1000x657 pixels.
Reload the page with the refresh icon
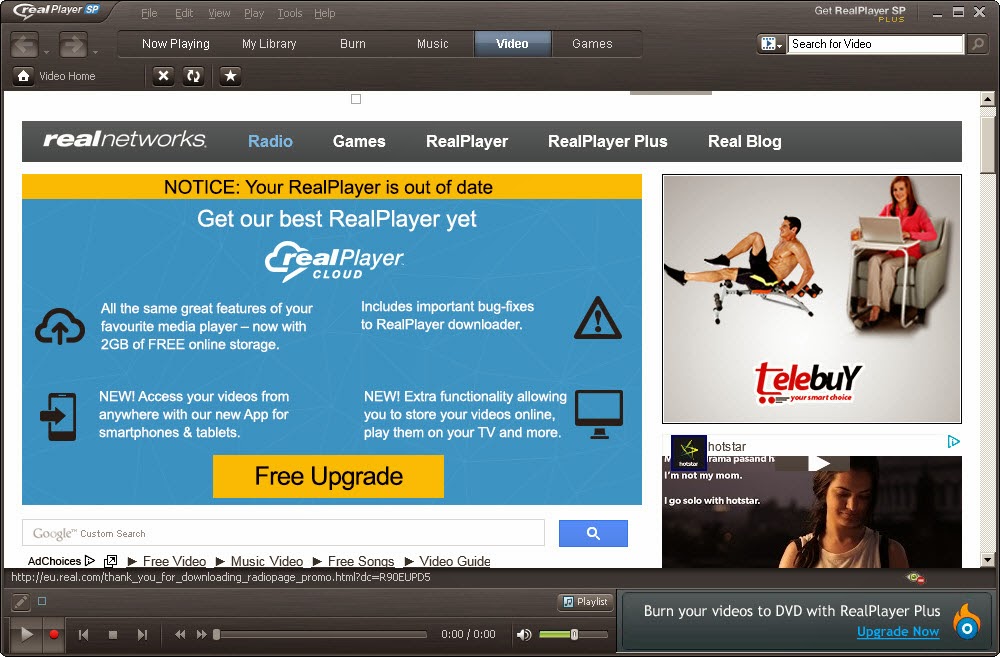(x=193, y=76)
